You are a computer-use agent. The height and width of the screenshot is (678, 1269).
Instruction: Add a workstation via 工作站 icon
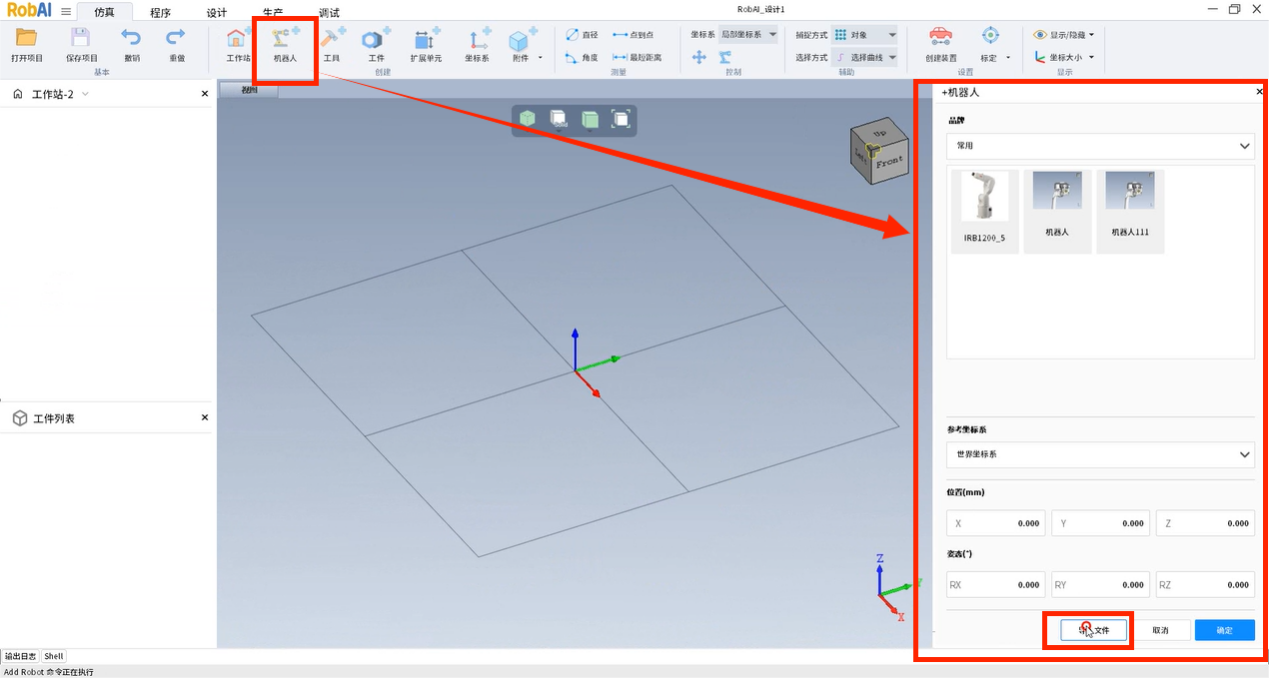pos(238,45)
